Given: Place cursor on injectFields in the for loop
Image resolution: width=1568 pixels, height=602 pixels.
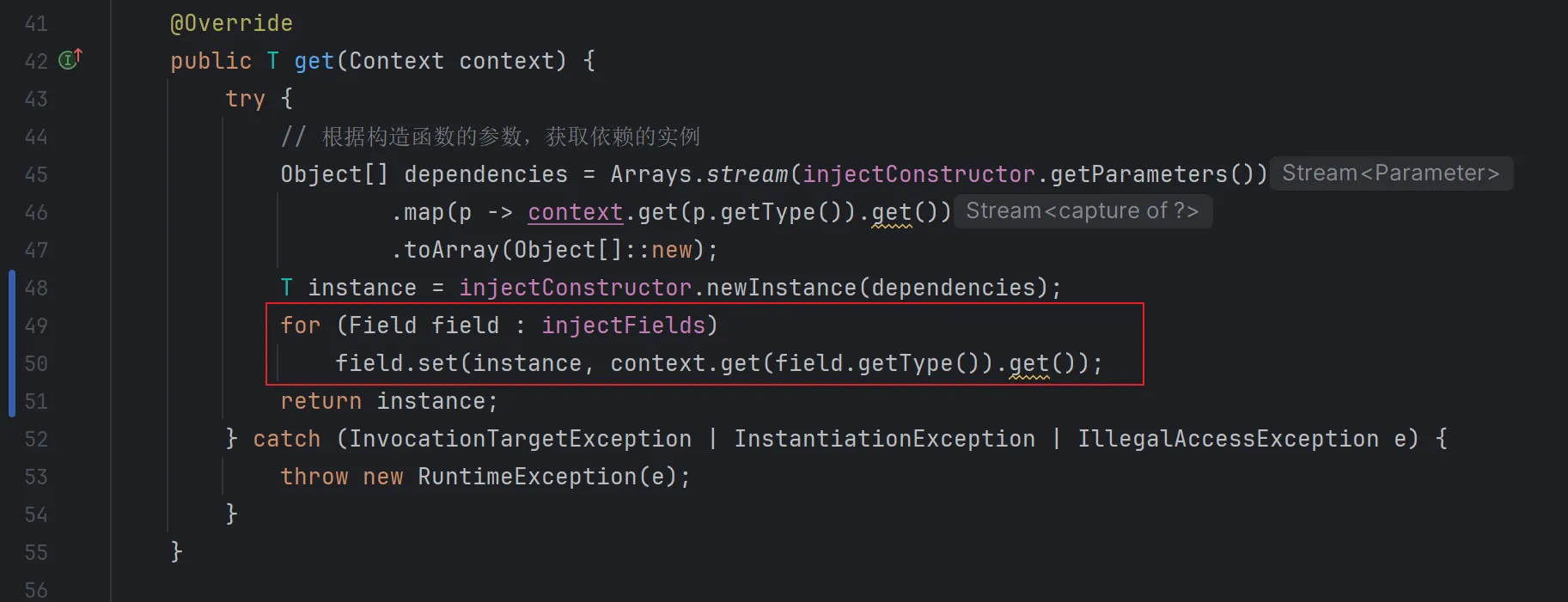Looking at the screenshot, I should pyautogui.click(x=623, y=325).
